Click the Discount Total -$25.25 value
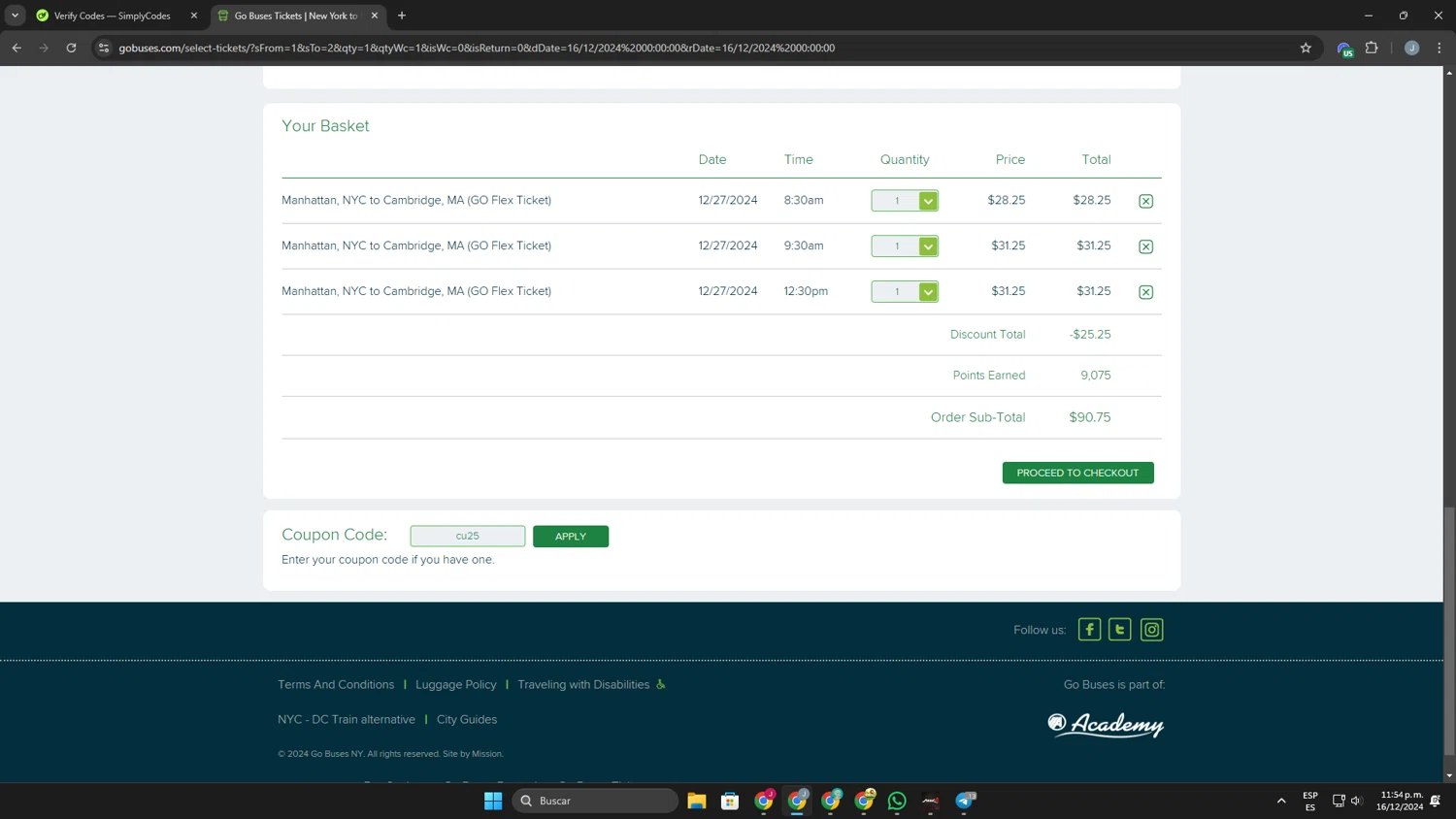Viewport: 1456px width, 819px height. (x=1090, y=334)
